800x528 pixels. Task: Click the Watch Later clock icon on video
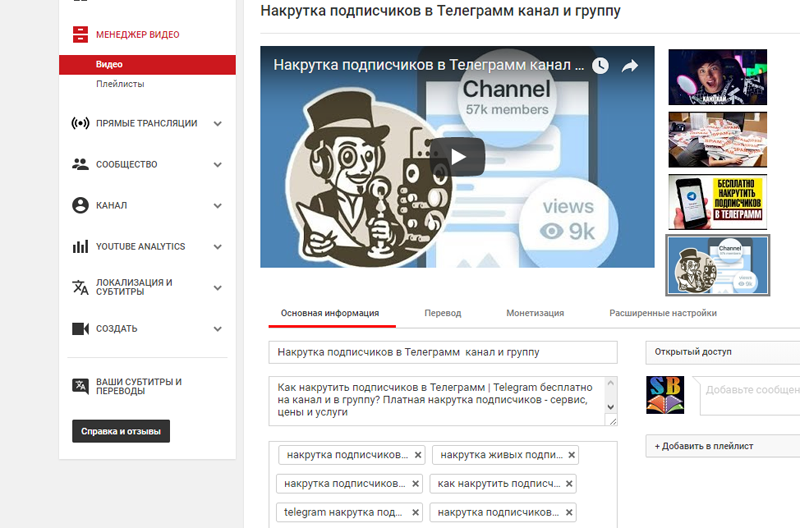[x=601, y=65]
